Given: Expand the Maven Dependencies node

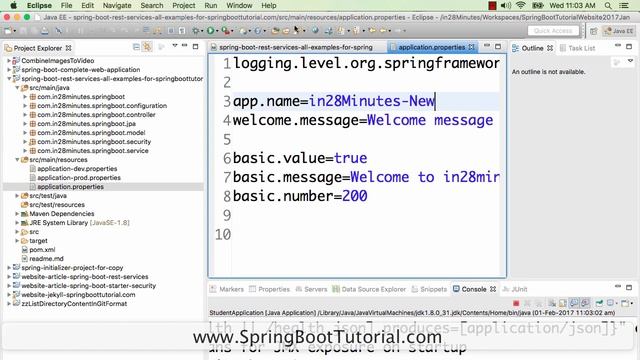Looking at the screenshot, I should pos(17,213).
